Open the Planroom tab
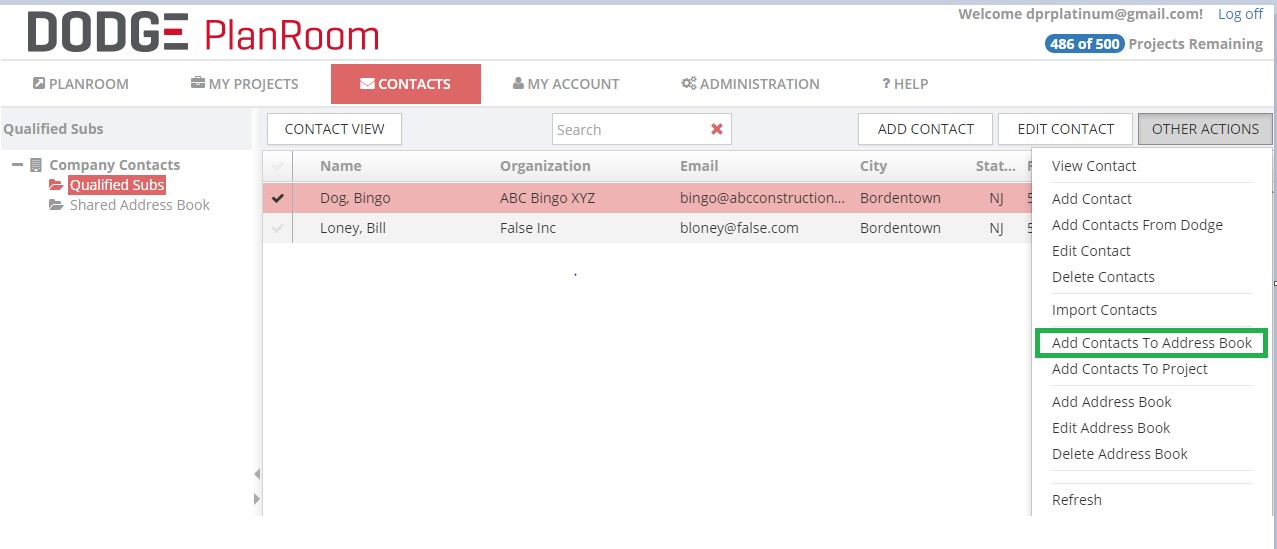The height and width of the screenshot is (549, 1277). pos(81,84)
